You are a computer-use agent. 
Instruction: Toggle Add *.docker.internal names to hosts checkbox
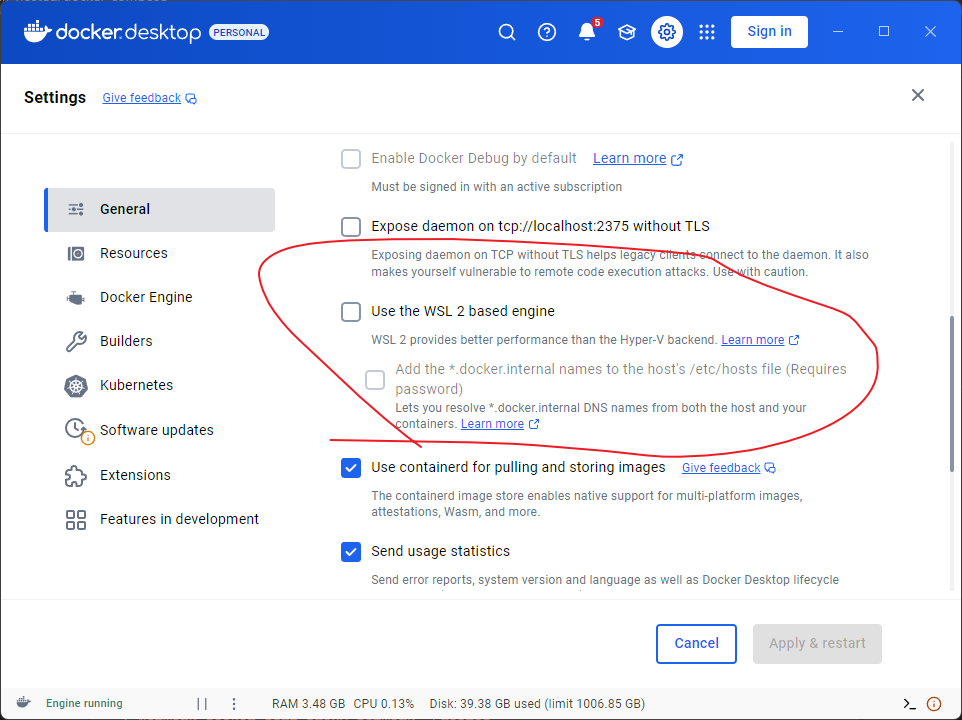coord(375,380)
